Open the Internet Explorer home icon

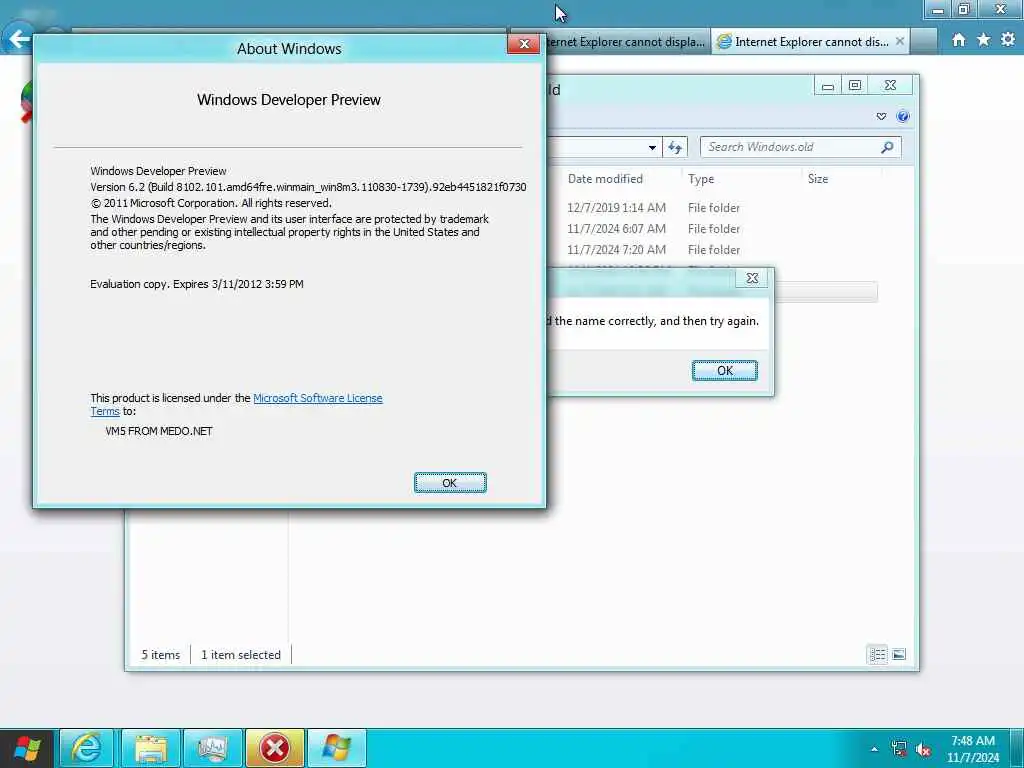tap(958, 40)
